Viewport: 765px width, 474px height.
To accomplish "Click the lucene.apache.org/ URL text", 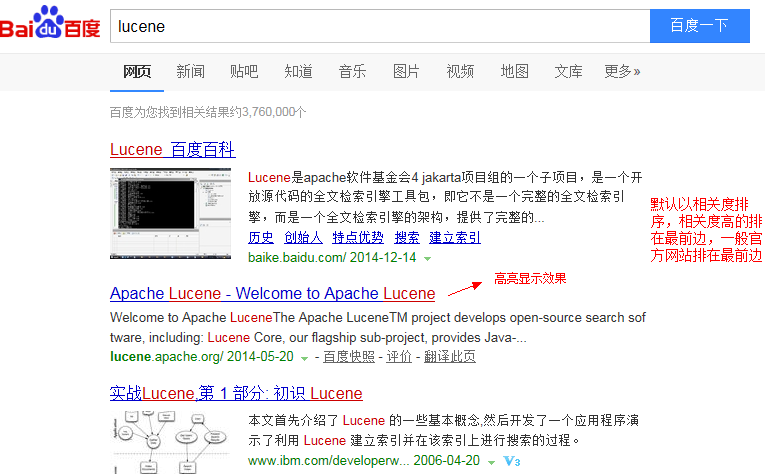I will click(x=166, y=356).
